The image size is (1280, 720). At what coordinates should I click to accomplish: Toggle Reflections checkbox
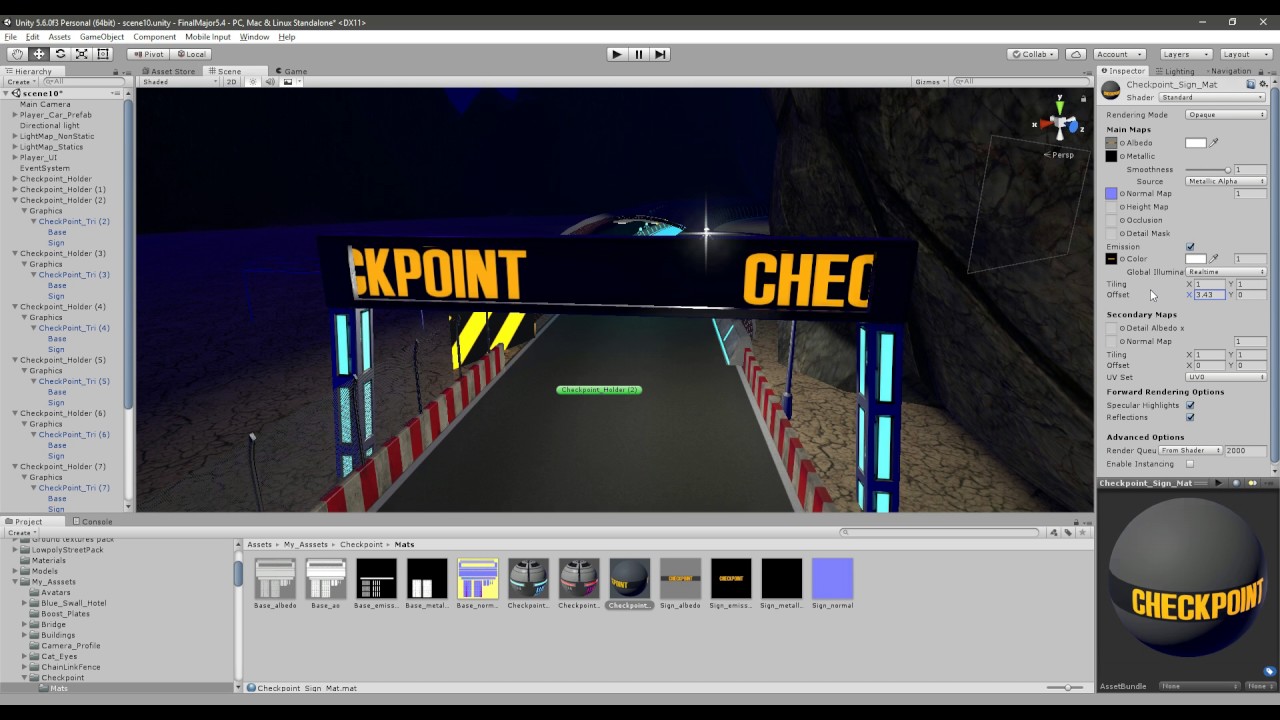click(1190, 417)
